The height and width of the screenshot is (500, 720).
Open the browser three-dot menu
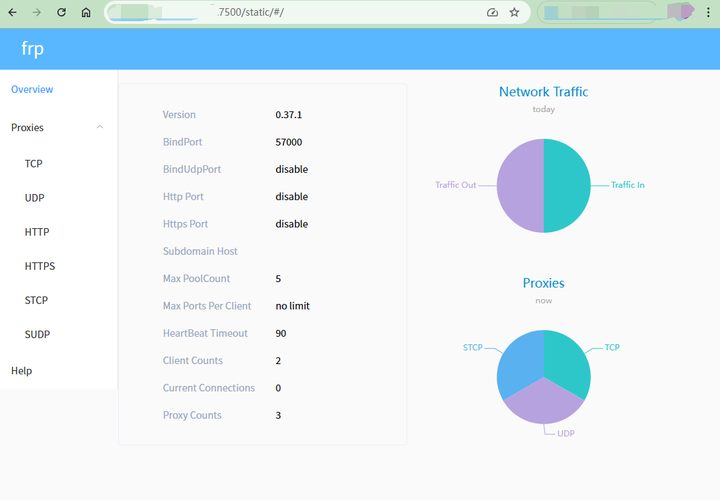click(708, 12)
